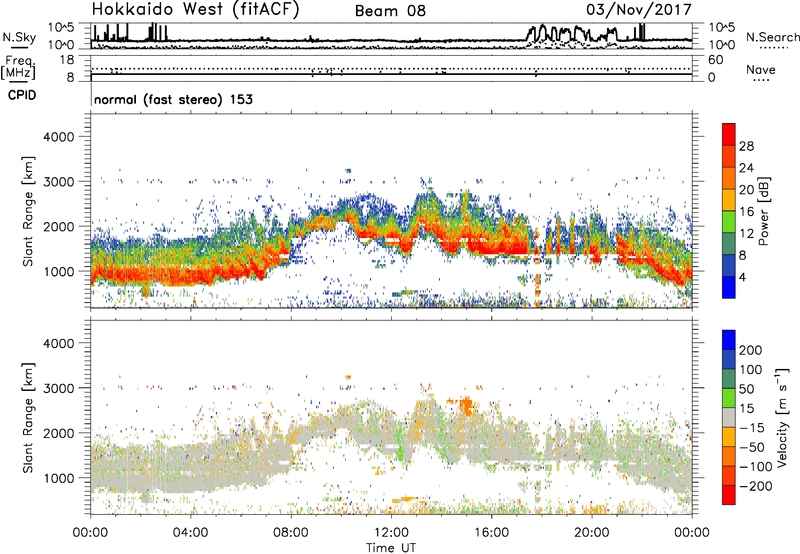Screen dimensions: 800x554
Task: Click the power colorbar value 4
Action: 742,277
